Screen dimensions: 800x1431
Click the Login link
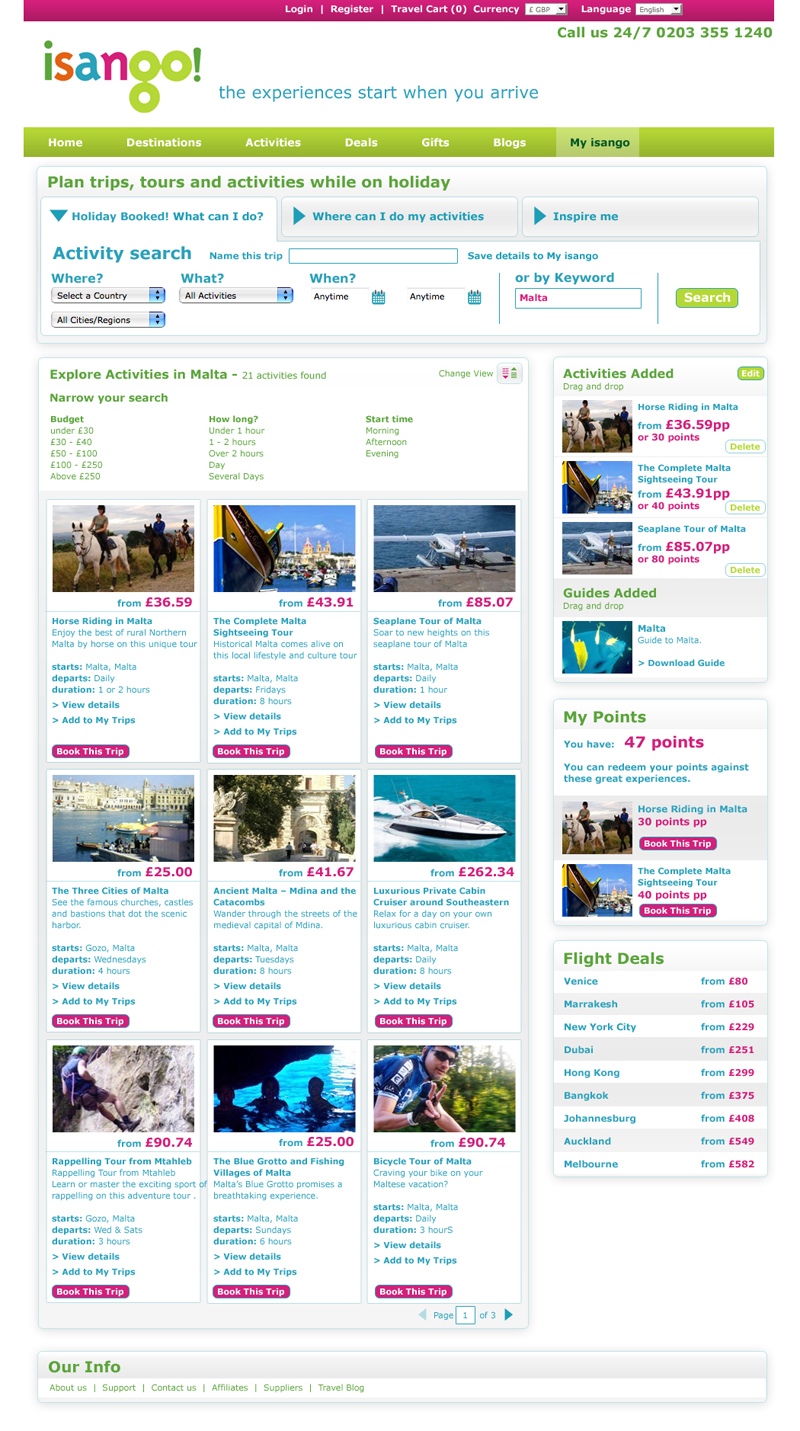(x=298, y=9)
